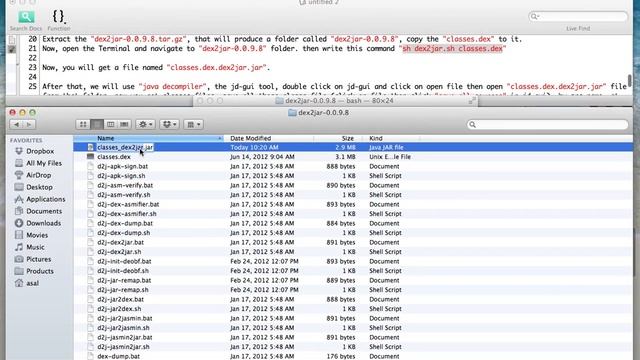
Task: Select classes.dex file row
Action: [353, 157]
